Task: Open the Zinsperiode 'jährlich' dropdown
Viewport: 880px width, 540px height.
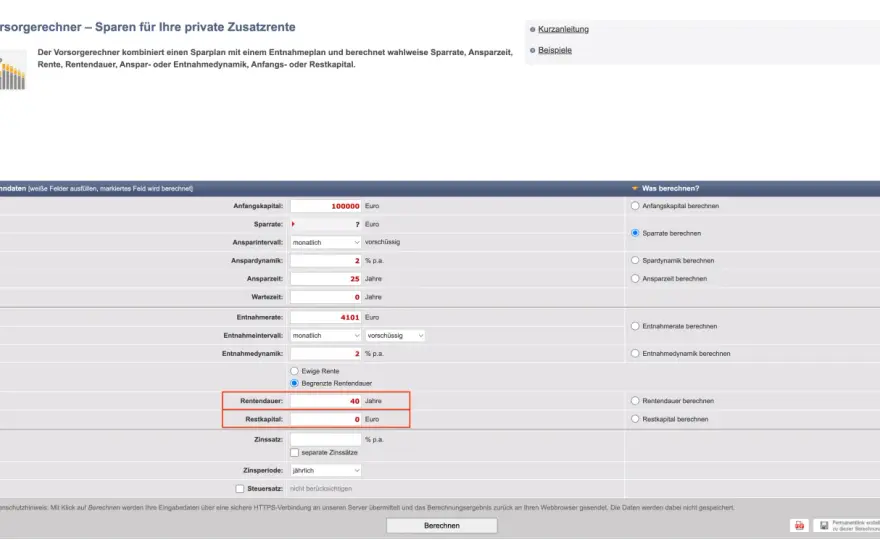Action: pyautogui.click(x=326, y=470)
